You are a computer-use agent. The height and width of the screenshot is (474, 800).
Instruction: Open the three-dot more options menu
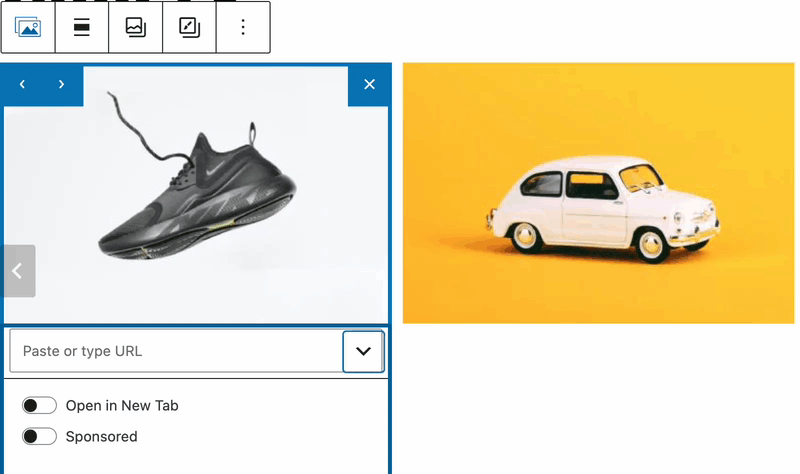click(x=243, y=28)
